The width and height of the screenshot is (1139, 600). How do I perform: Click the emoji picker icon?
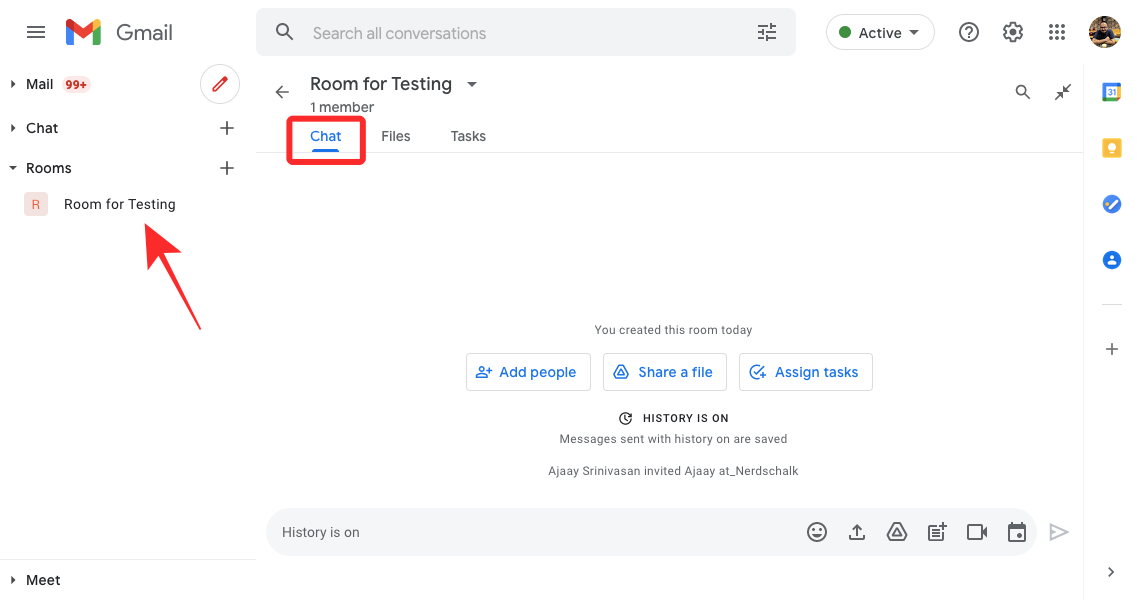coord(817,532)
